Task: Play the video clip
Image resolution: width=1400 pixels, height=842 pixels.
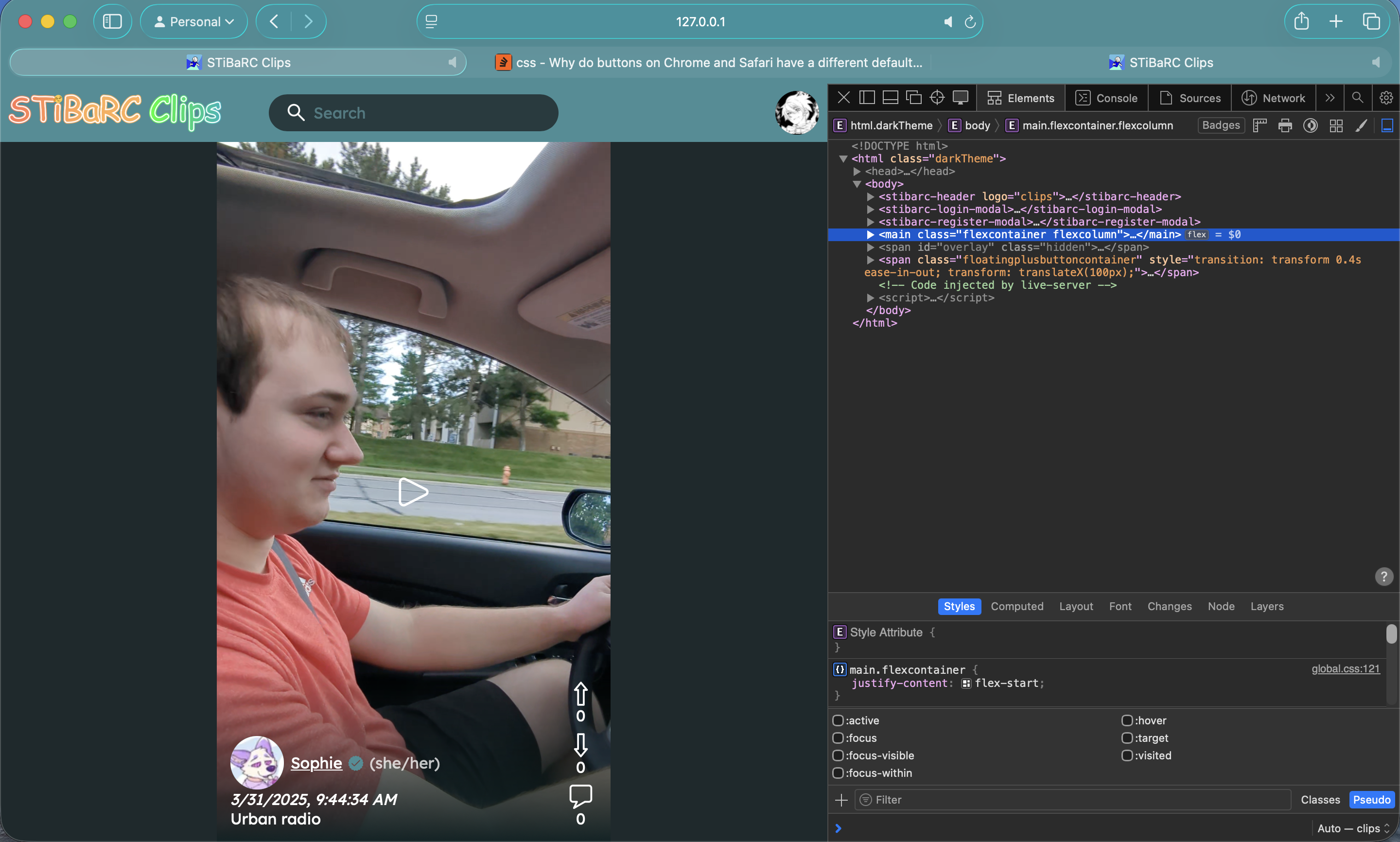Action: point(413,492)
